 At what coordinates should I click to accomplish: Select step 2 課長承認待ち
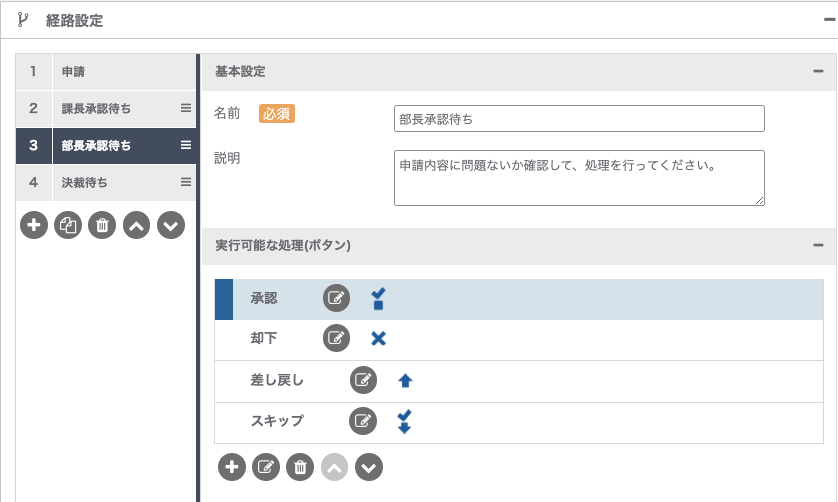106,109
